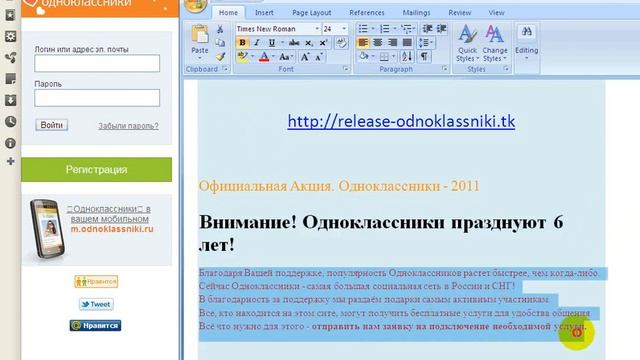The image size is (640, 360).
Task: Switch to the View tab
Action: click(496, 13)
